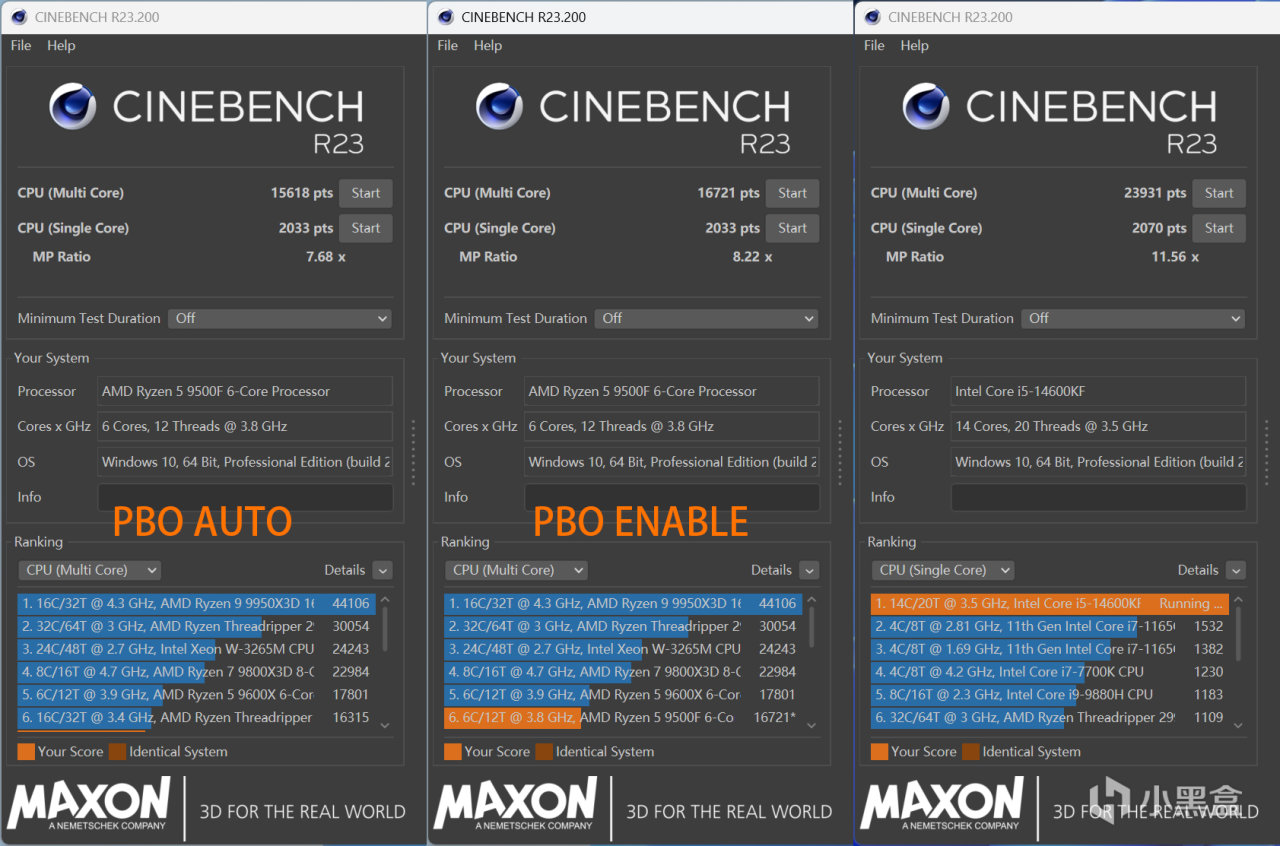
Task: Click the Processor field reading Intel Core i5-14600KF
Action: pyautogui.click(x=1098, y=391)
